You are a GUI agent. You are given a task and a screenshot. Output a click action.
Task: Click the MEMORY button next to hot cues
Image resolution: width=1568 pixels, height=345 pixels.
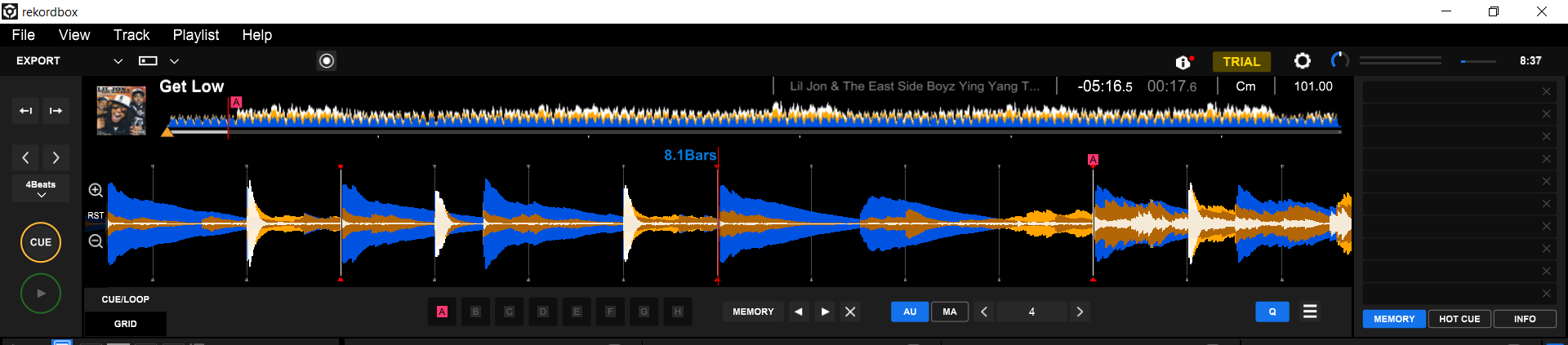pyautogui.click(x=752, y=312)
